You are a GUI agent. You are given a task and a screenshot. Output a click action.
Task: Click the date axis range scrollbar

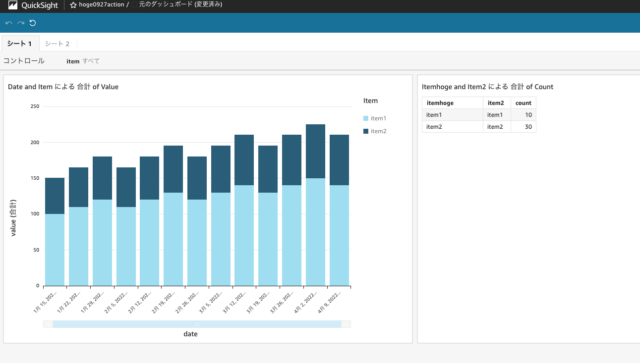click(x=197, y=324)
